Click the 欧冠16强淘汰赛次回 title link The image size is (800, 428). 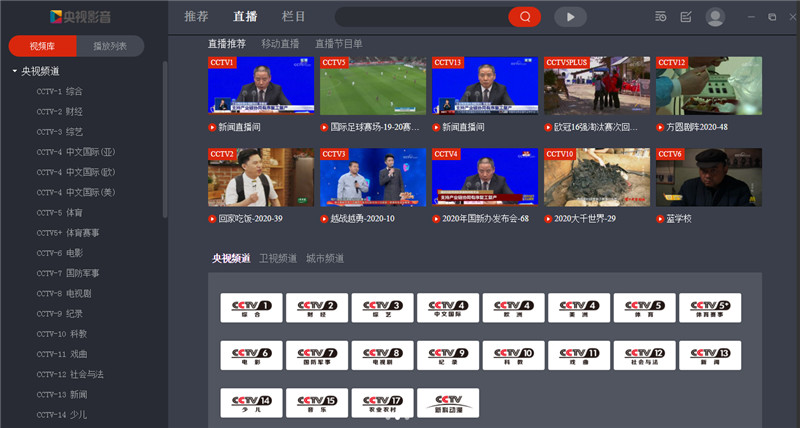[596, 127]
